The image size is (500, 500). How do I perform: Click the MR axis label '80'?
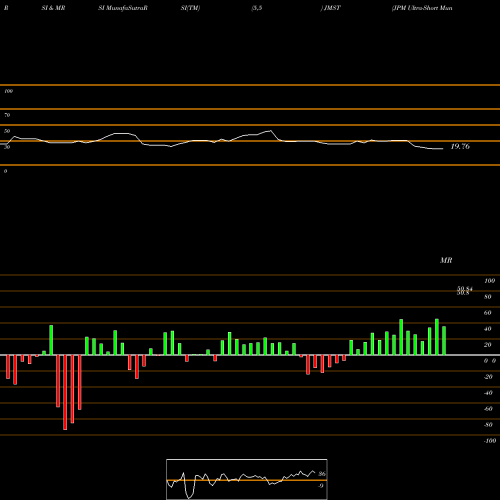point(488,297)
